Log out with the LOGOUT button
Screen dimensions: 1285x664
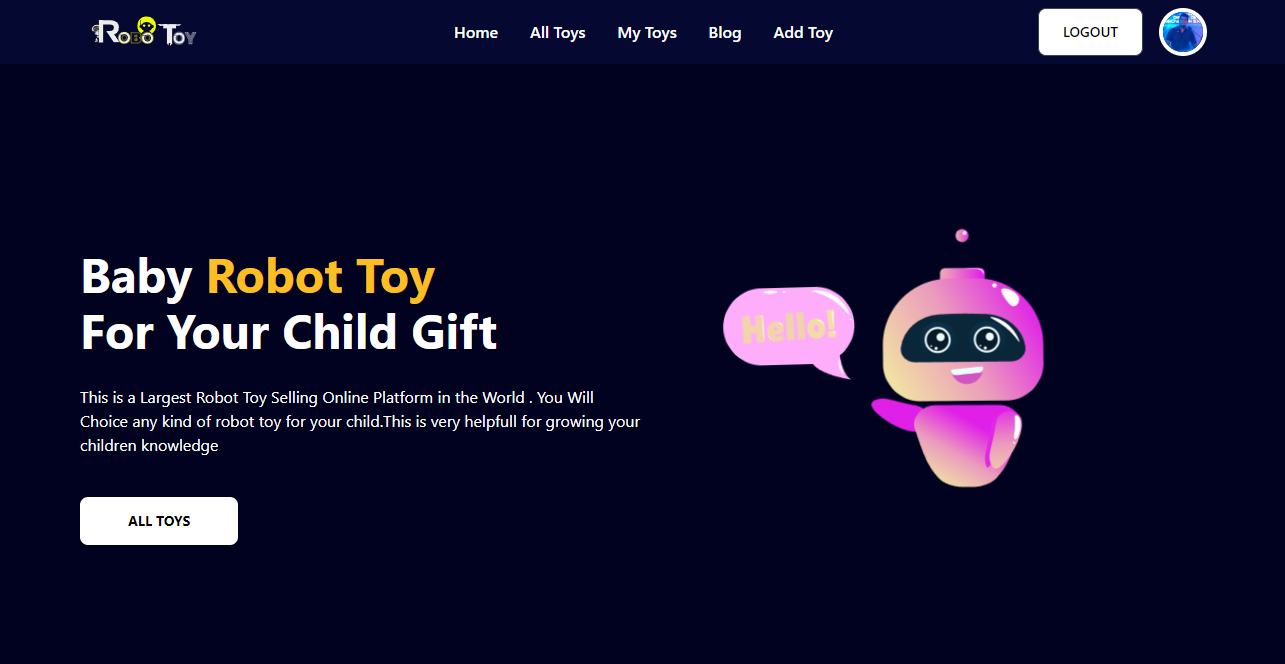1090,32
